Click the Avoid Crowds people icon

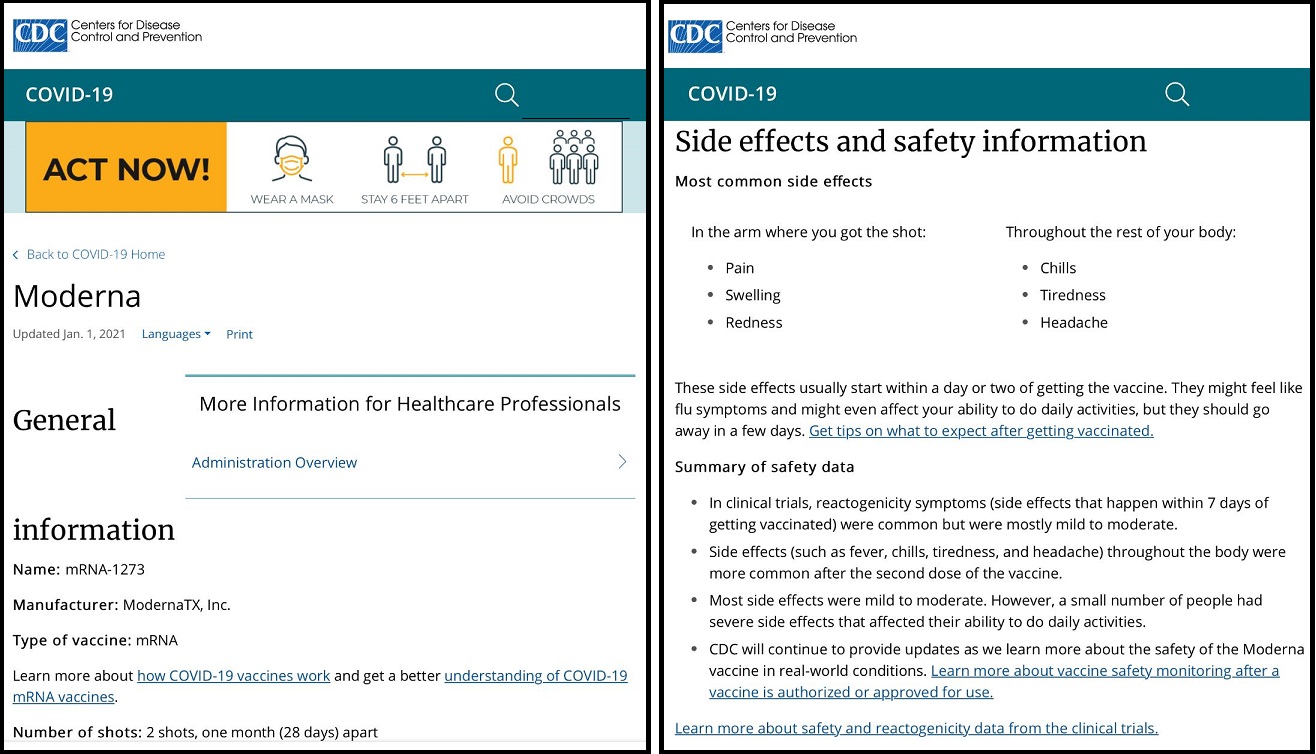tap(548, 158)
